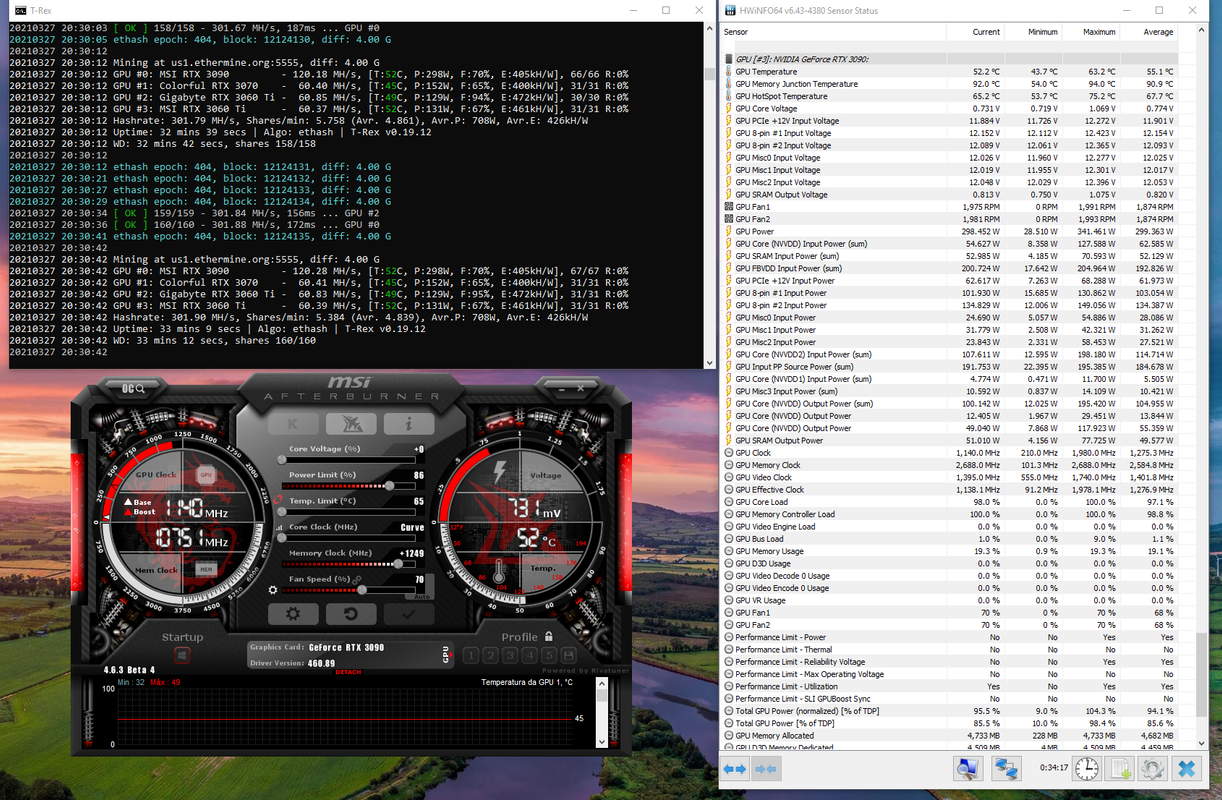Select profile slot 1 in Afterburner
This screenshot has width=1222, height=800.
pos(470,656)
